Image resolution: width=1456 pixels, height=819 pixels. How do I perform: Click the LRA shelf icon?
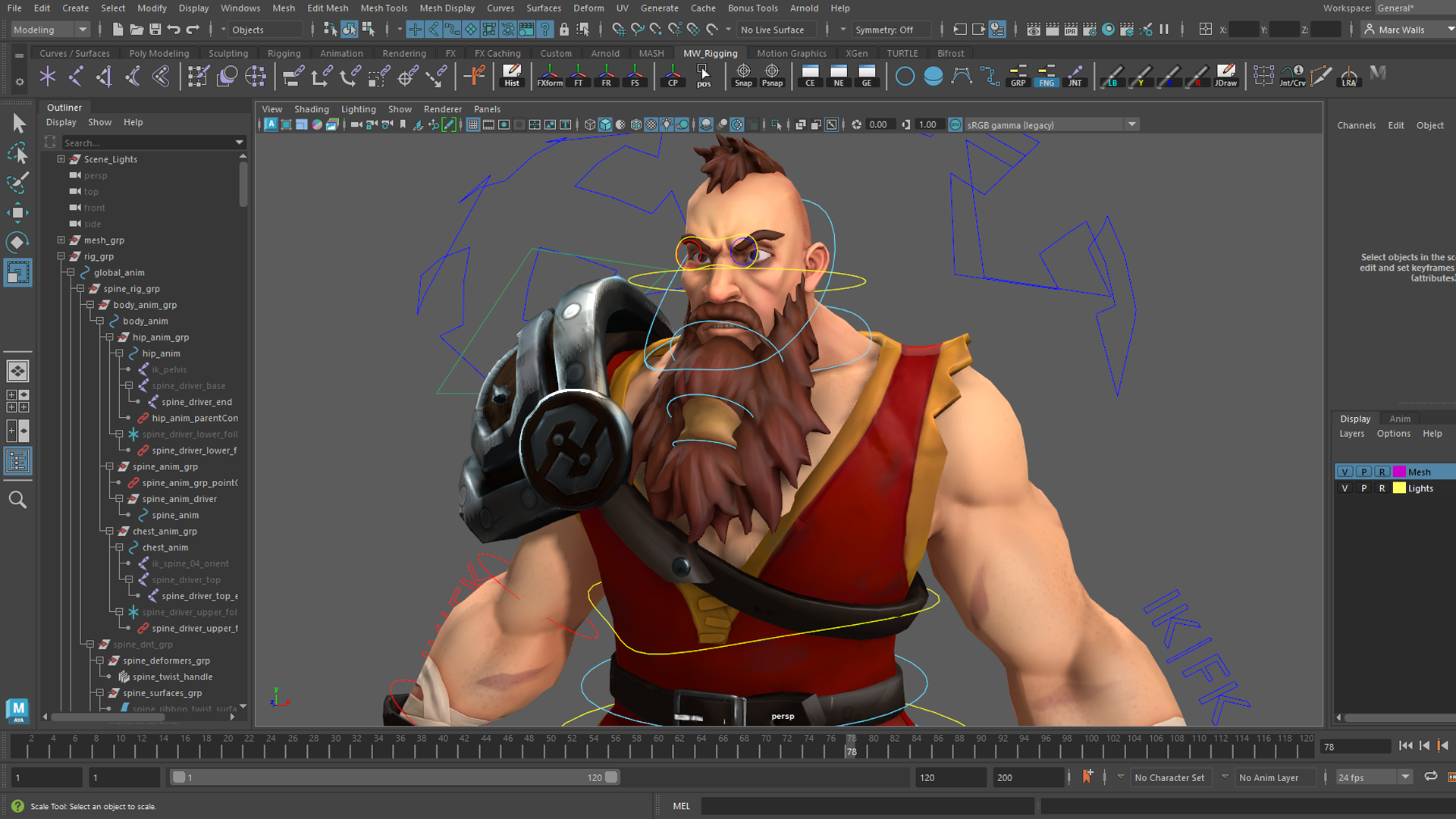pyautogui.click(x=1348, y=75)
